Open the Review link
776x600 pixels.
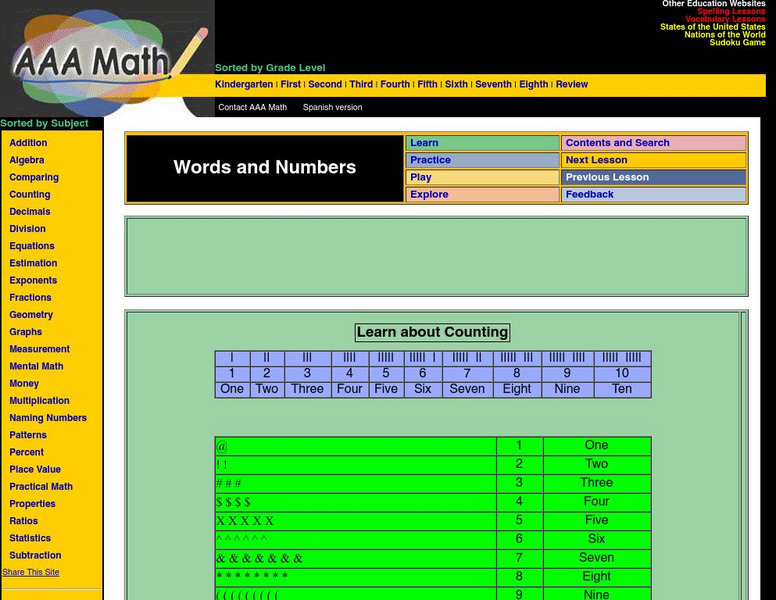[x=572, y=84]
